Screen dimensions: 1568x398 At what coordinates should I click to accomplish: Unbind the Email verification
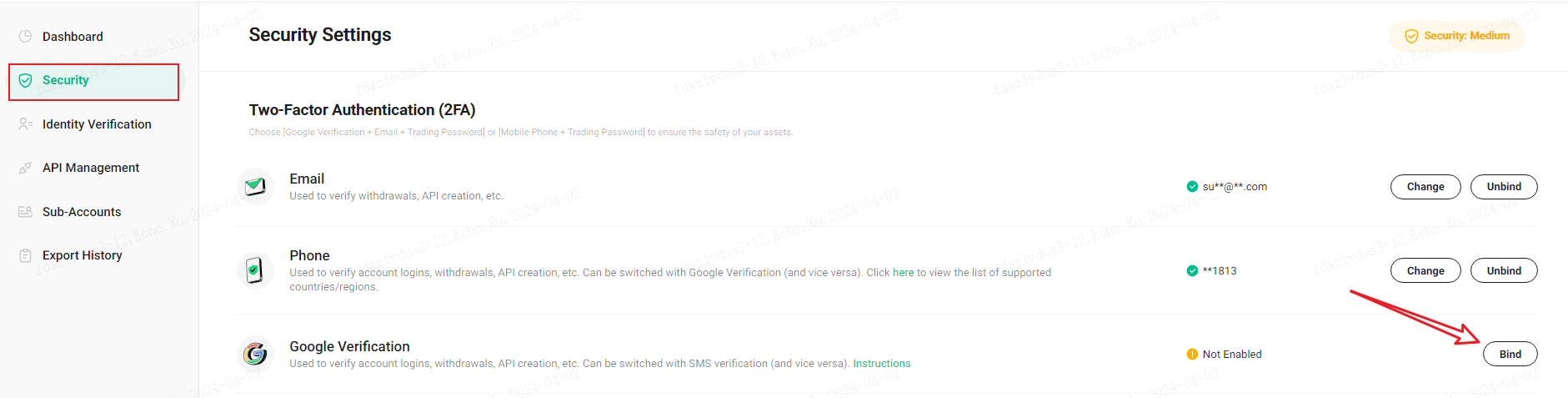coord(1504,187)
